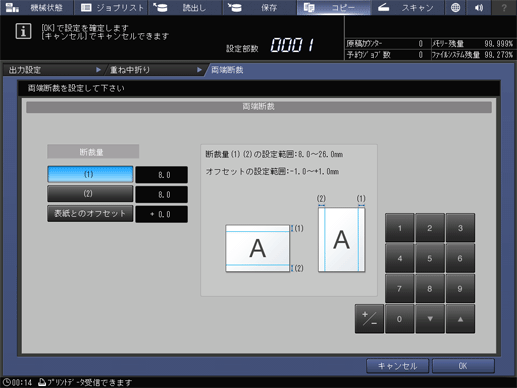Viewport: 517px width, 388px height.
Task: Click the portrait page trim diagram
Action: (x=342, y=240)
